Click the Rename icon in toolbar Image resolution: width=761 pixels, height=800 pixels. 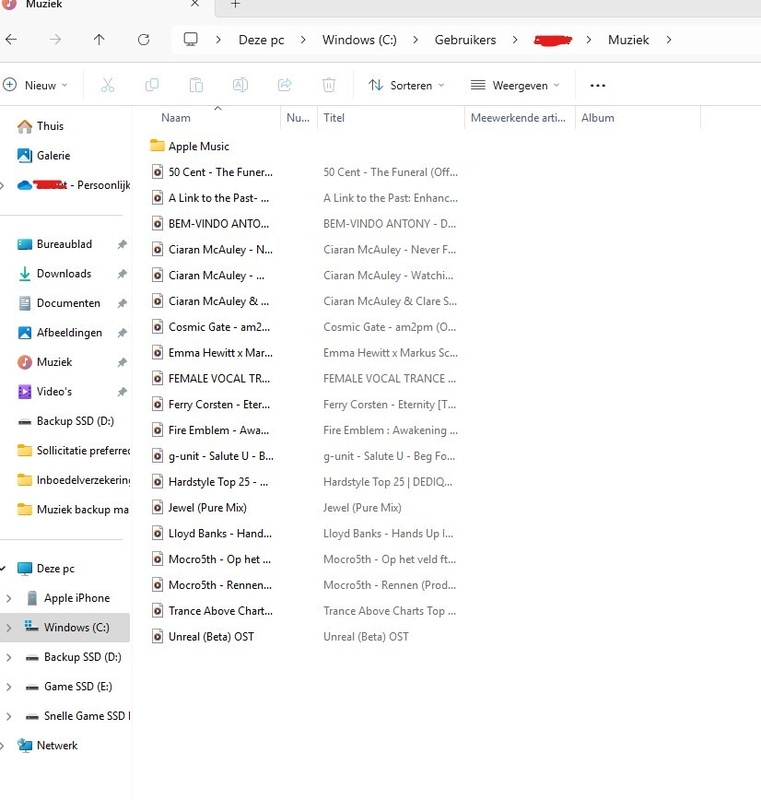pos(240,85)
